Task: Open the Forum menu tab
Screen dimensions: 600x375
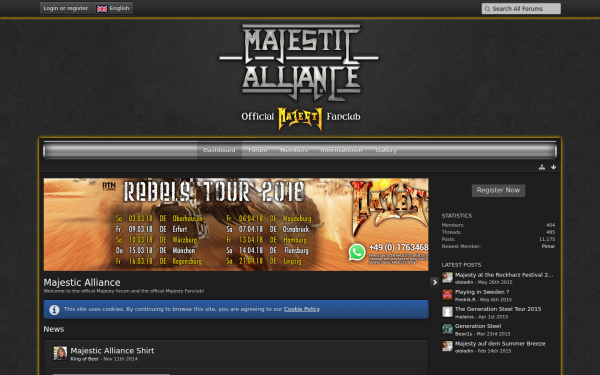Action: click(258, 150)
